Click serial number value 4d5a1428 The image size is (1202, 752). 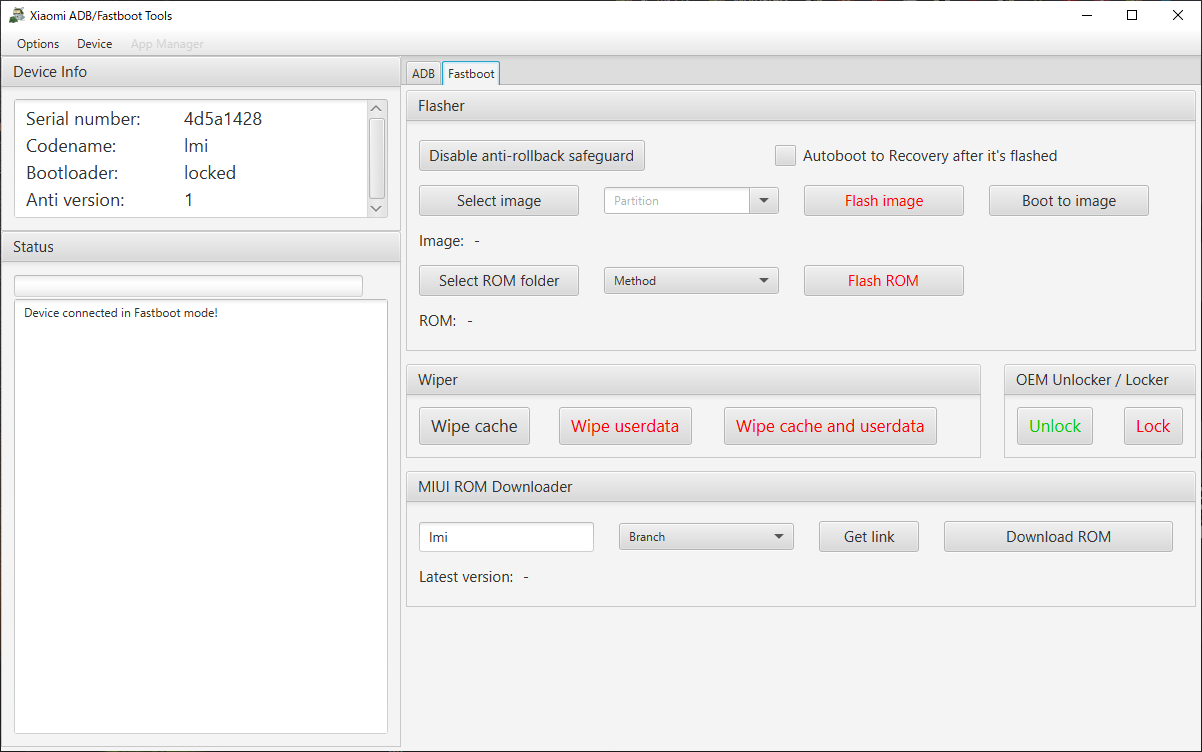click(x=223, y=119)
